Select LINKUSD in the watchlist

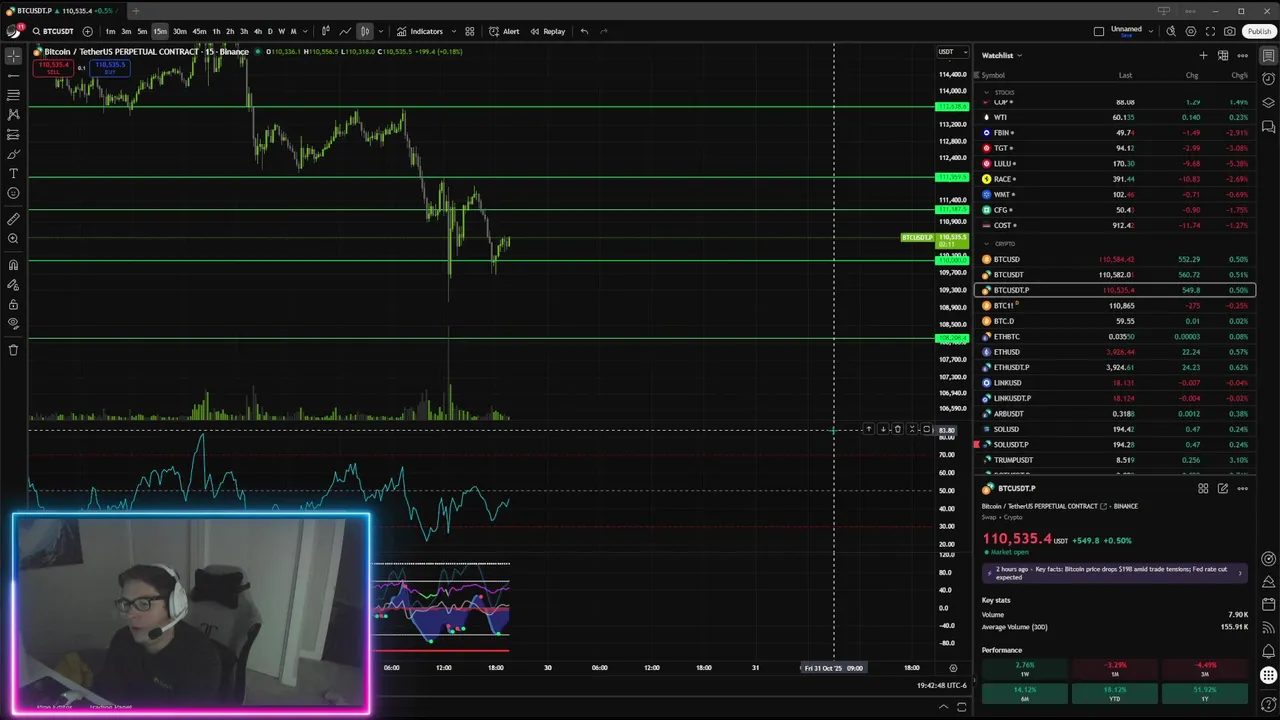tap(1114, 383)
